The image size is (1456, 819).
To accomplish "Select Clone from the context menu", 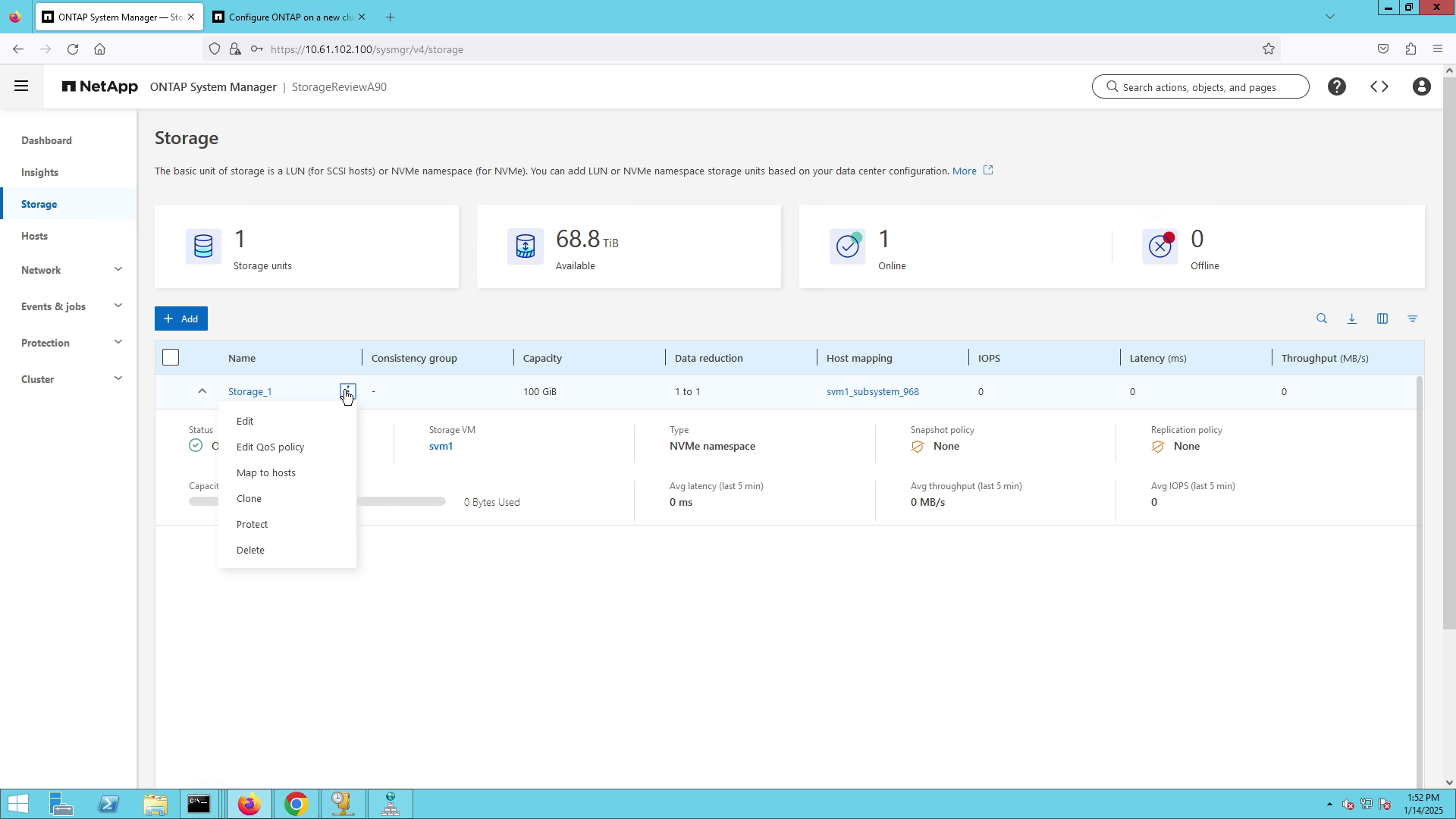I will pyautogui.click(x=287, y=498).
